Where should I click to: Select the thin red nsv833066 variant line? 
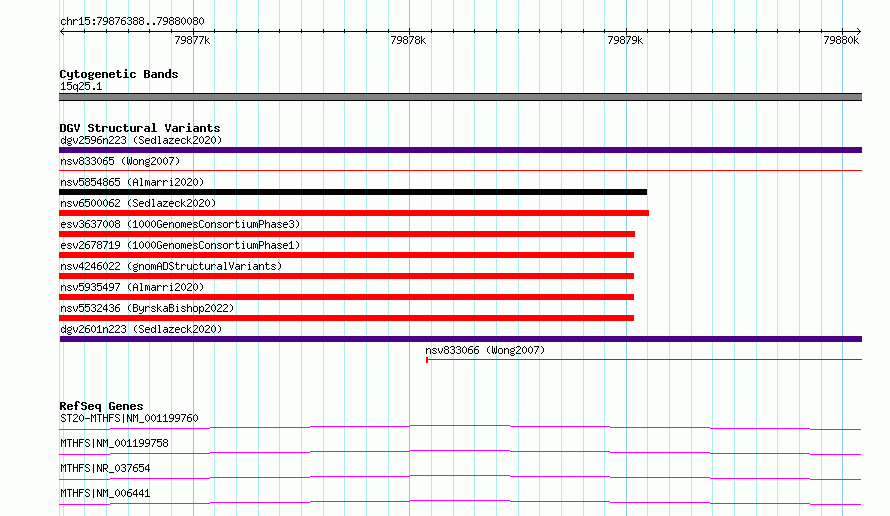pyautogui.click(x=644, y=359)
